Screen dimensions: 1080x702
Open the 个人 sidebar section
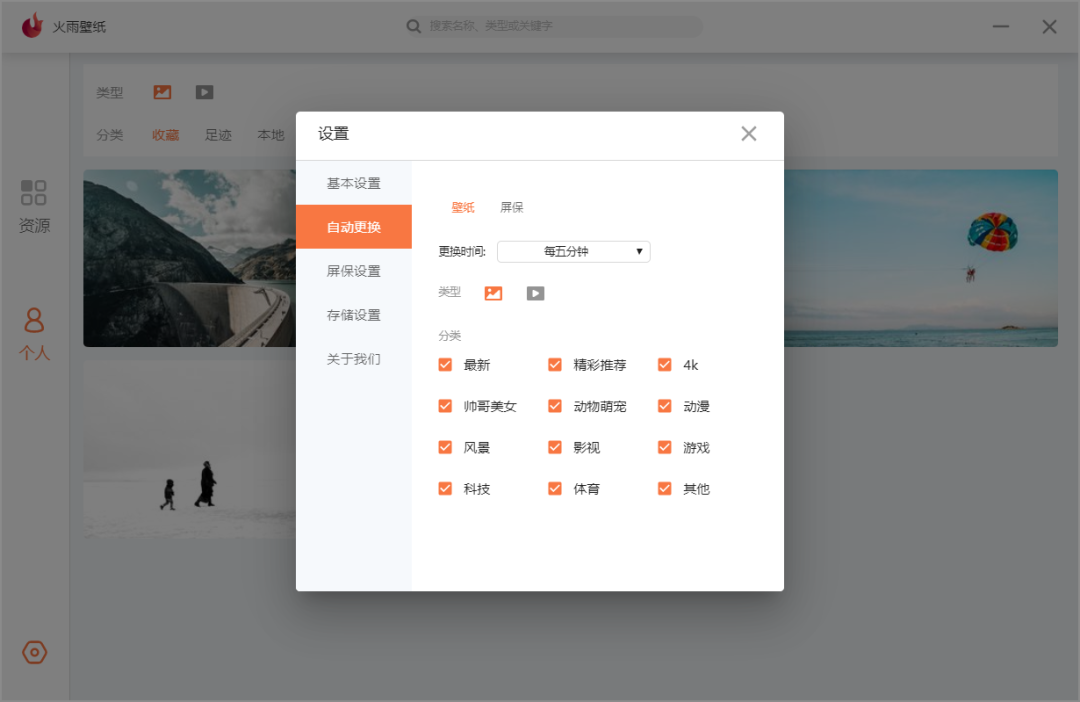[x=34, y=334]
